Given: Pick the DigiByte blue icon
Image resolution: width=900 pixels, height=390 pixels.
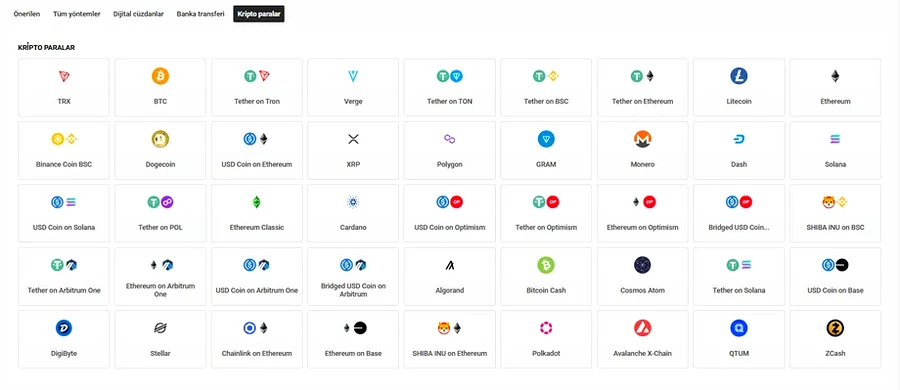Looking at the screenshot, I should click(x=64, y=329).
